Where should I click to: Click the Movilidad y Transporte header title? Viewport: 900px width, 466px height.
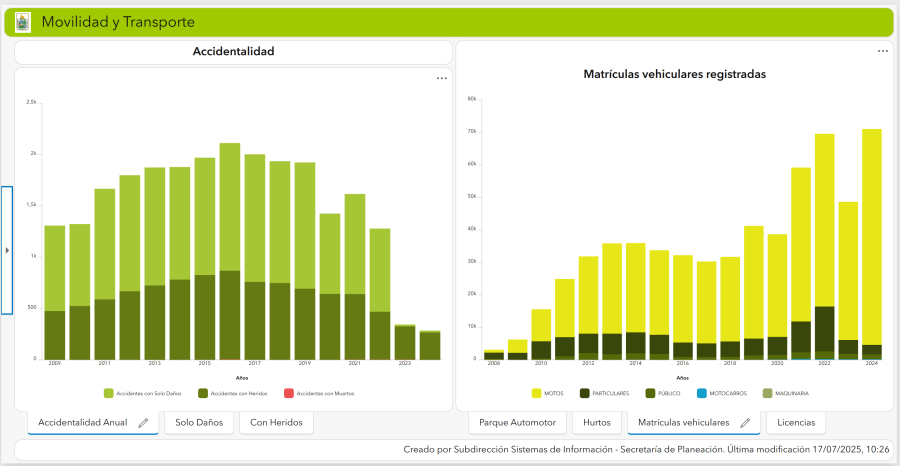118,22
